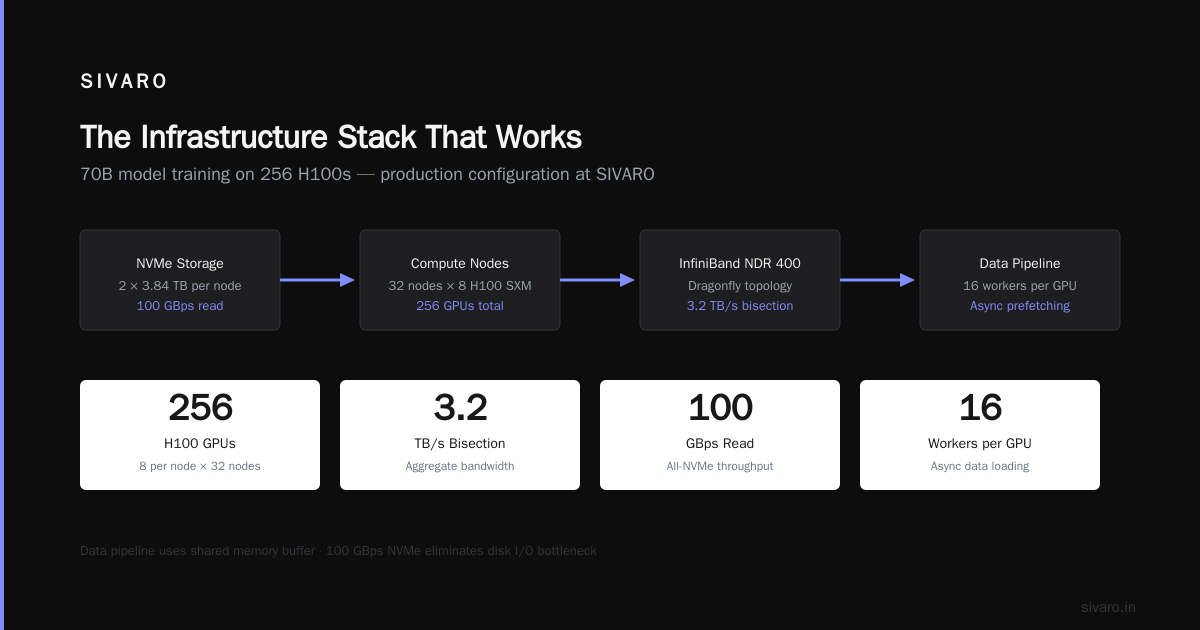The height and width of the screenshot is (630, 1200).
Task: Click the 70B model training subtitle
Action: click(367, 174)
